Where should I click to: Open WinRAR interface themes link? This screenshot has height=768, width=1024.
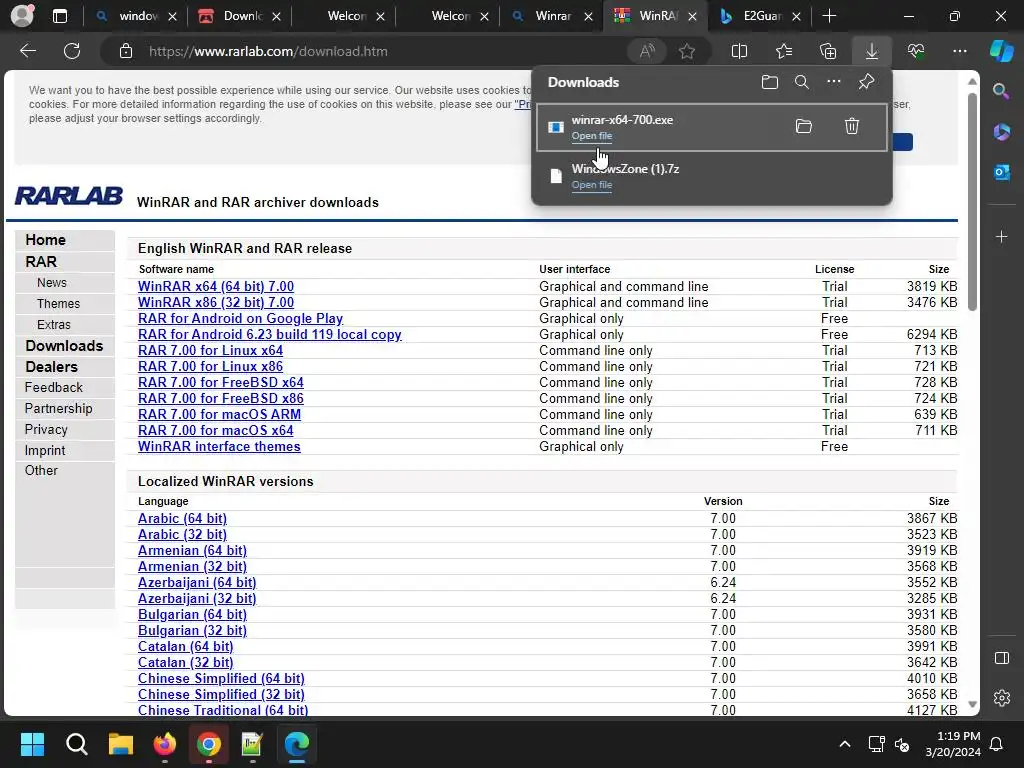[219, 446]
